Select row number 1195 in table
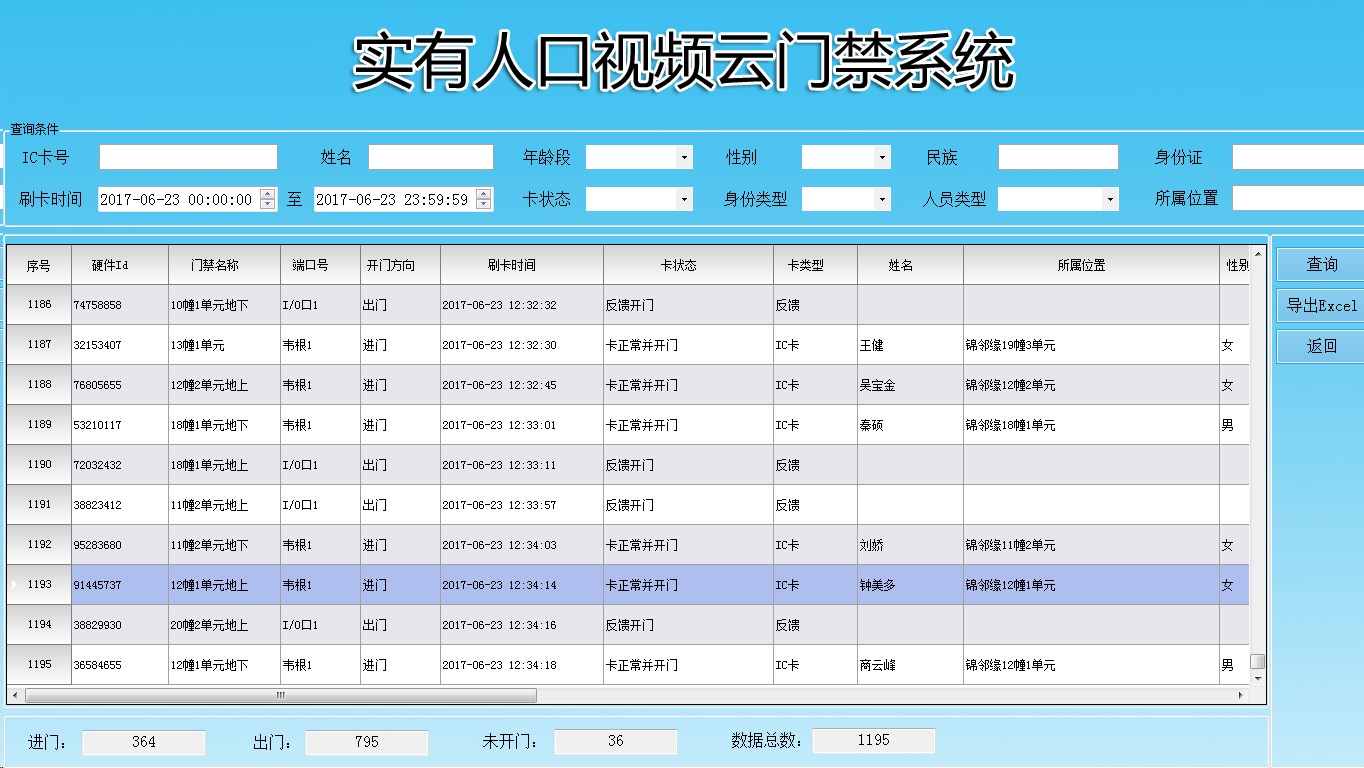Screen dimensions: 1364x768 [39, 665]
